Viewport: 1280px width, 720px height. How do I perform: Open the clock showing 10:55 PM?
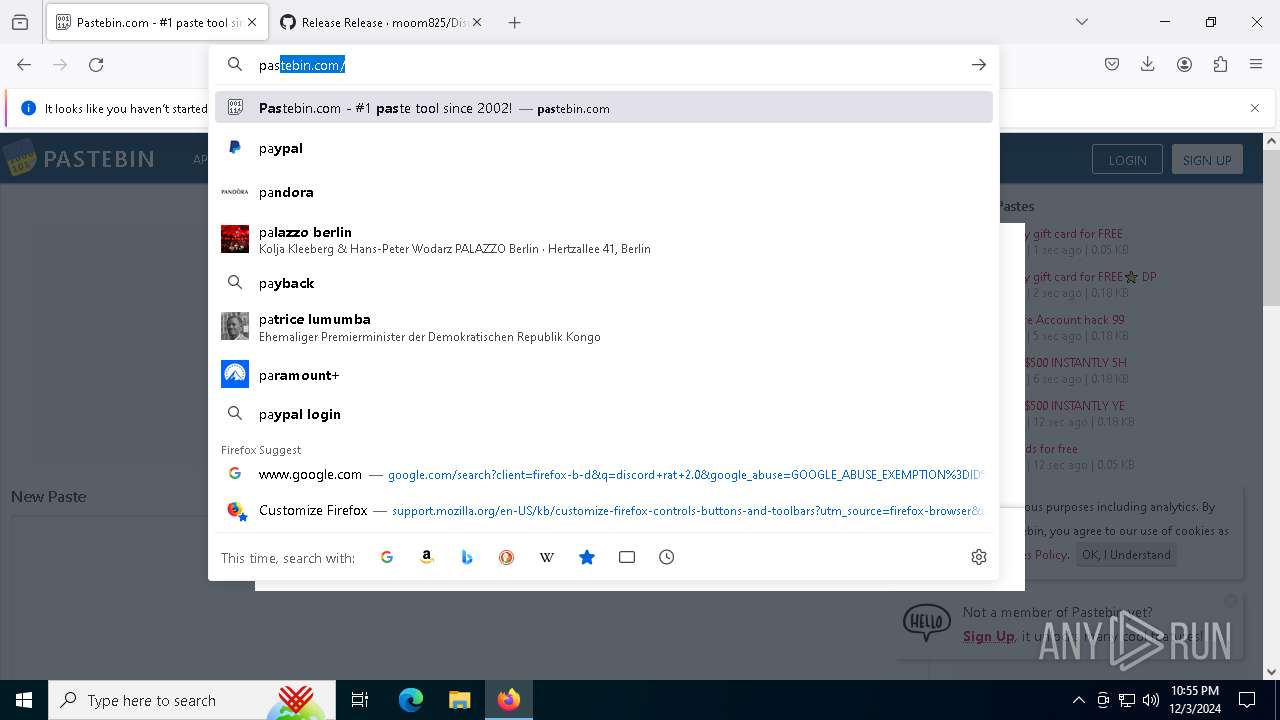click(x=1195, y=700)
